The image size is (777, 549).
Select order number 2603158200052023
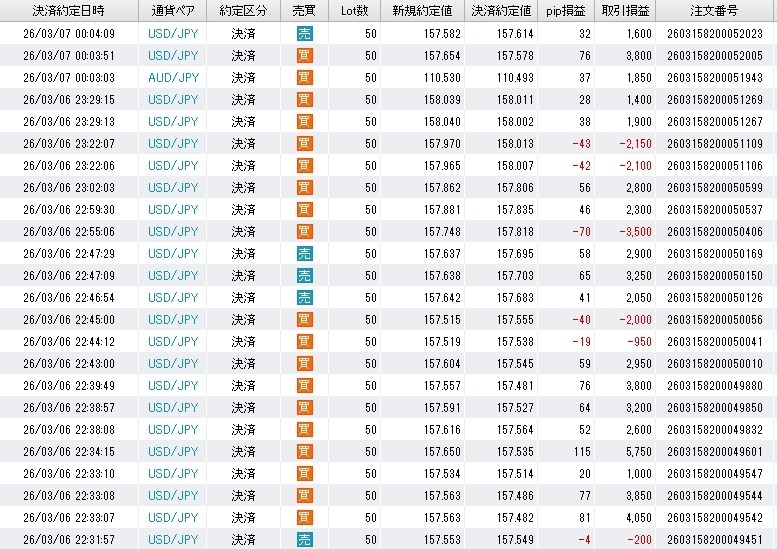(x=715, y=33)
